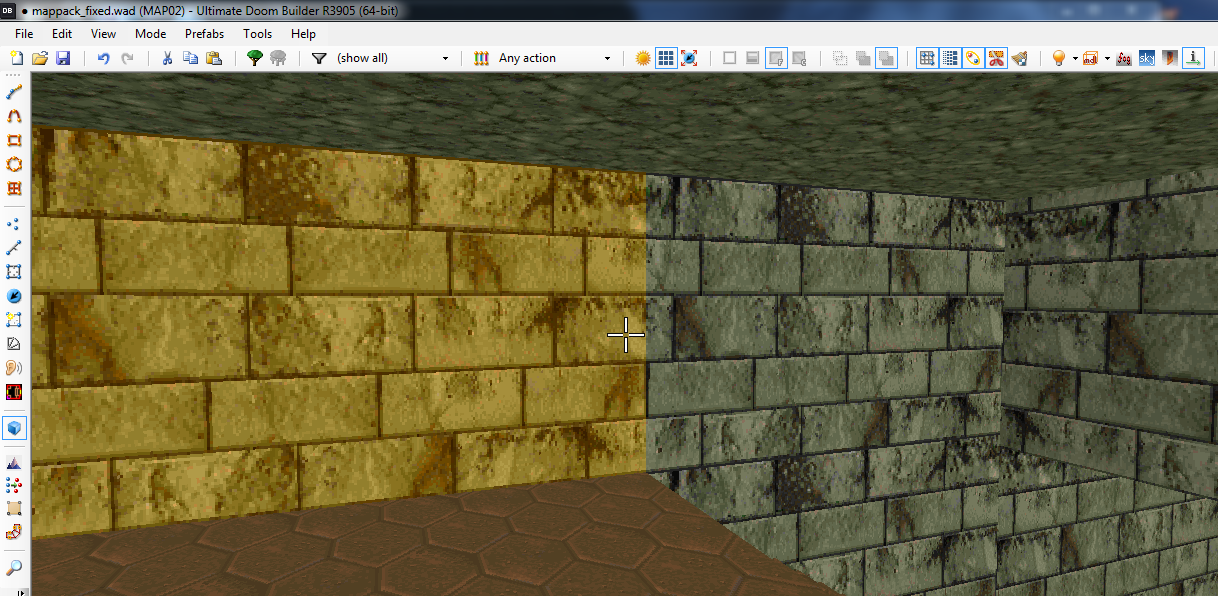The width and height of the screenshot is (1218, 596).
Task: Toggle sky rendering
Action: (1147, 58)
